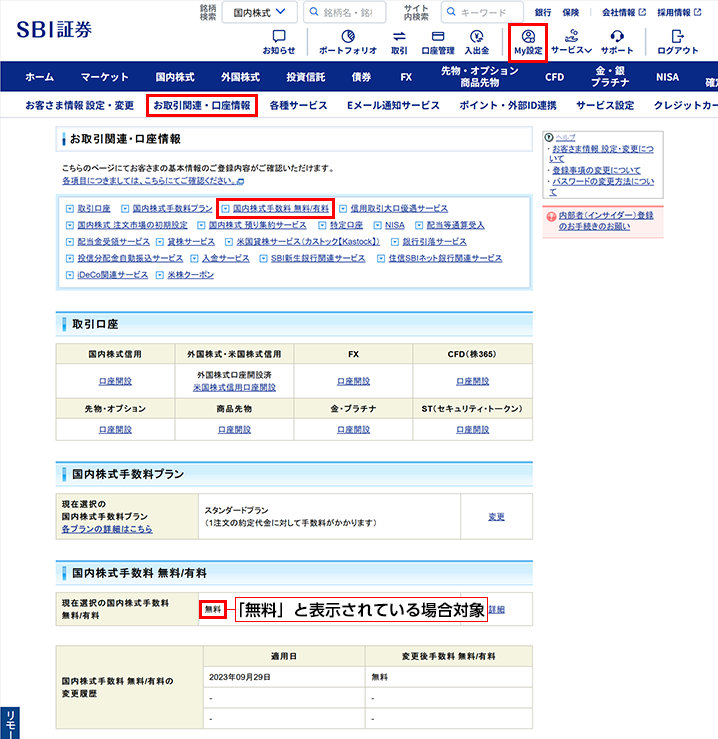Jump to iDeCo関連サービス anchor link
The width and height of the screenshot is (718, 739).
[113, 275]
